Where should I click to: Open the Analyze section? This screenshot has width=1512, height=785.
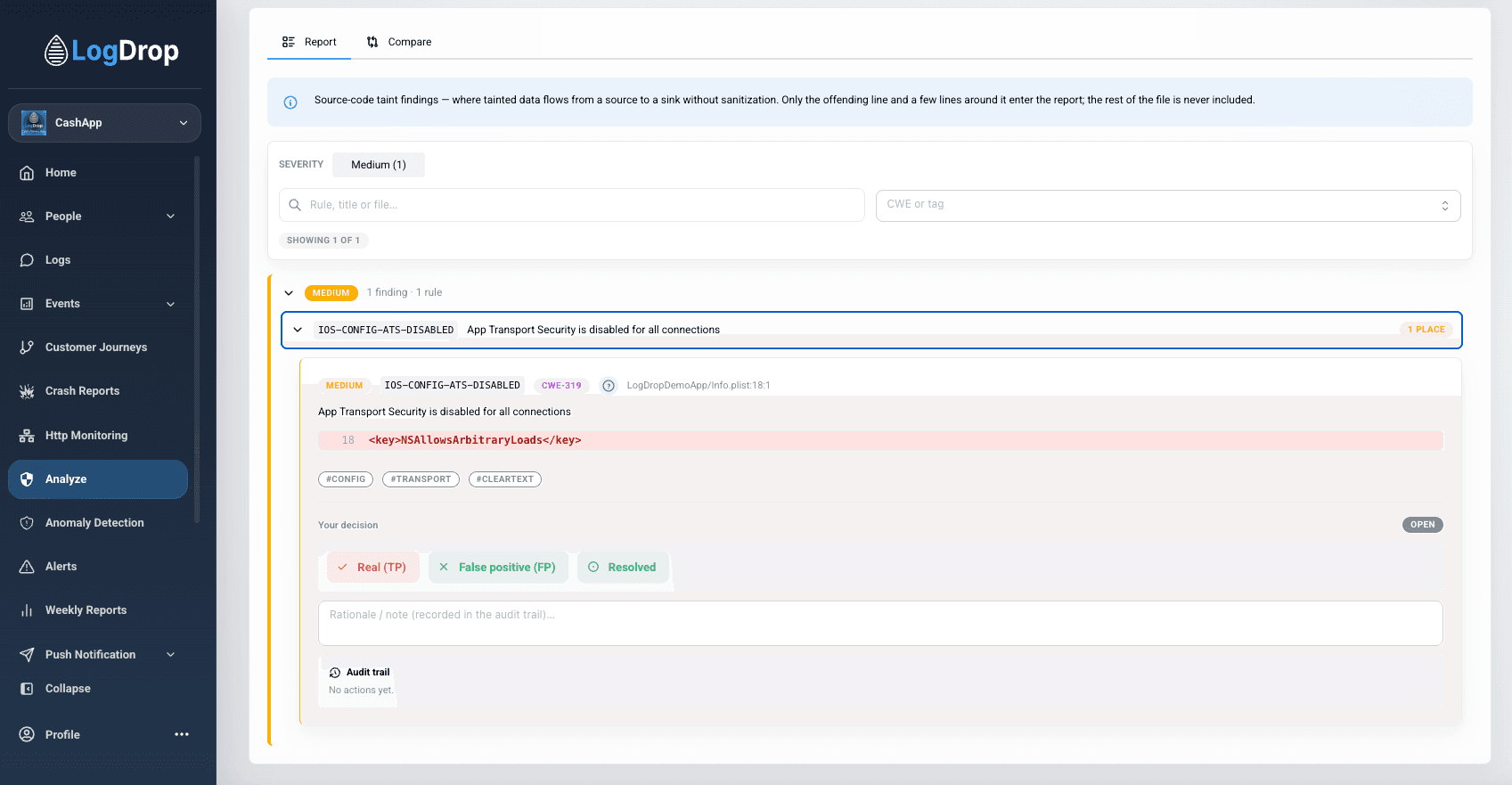[x=98, y=479]
